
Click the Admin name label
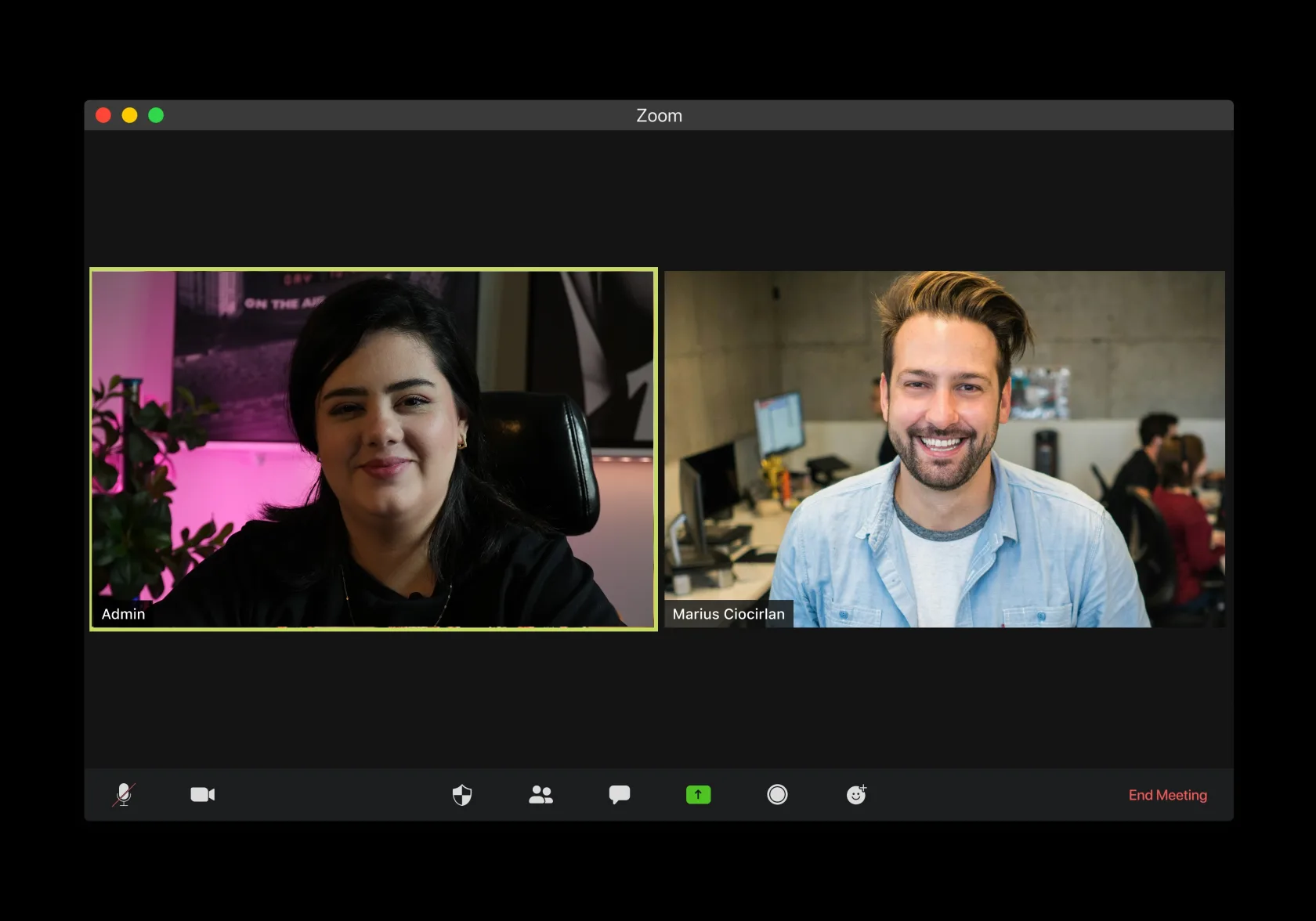[x=123, y=614]
